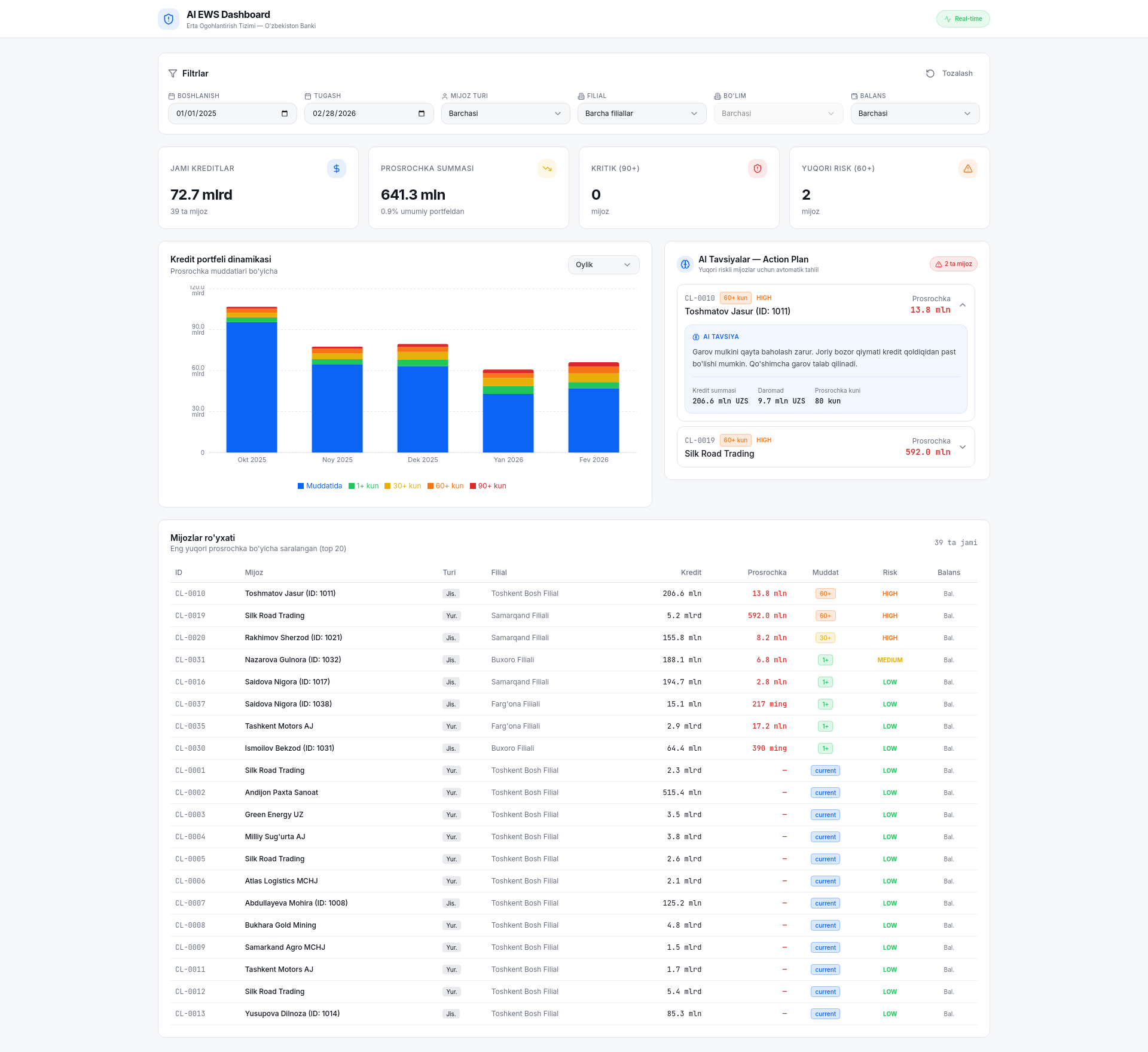The height and width of the screenshot is (1052, 1148).
Task: Open the calendar picker in Tugash date field
Action: tap(422, 114)
